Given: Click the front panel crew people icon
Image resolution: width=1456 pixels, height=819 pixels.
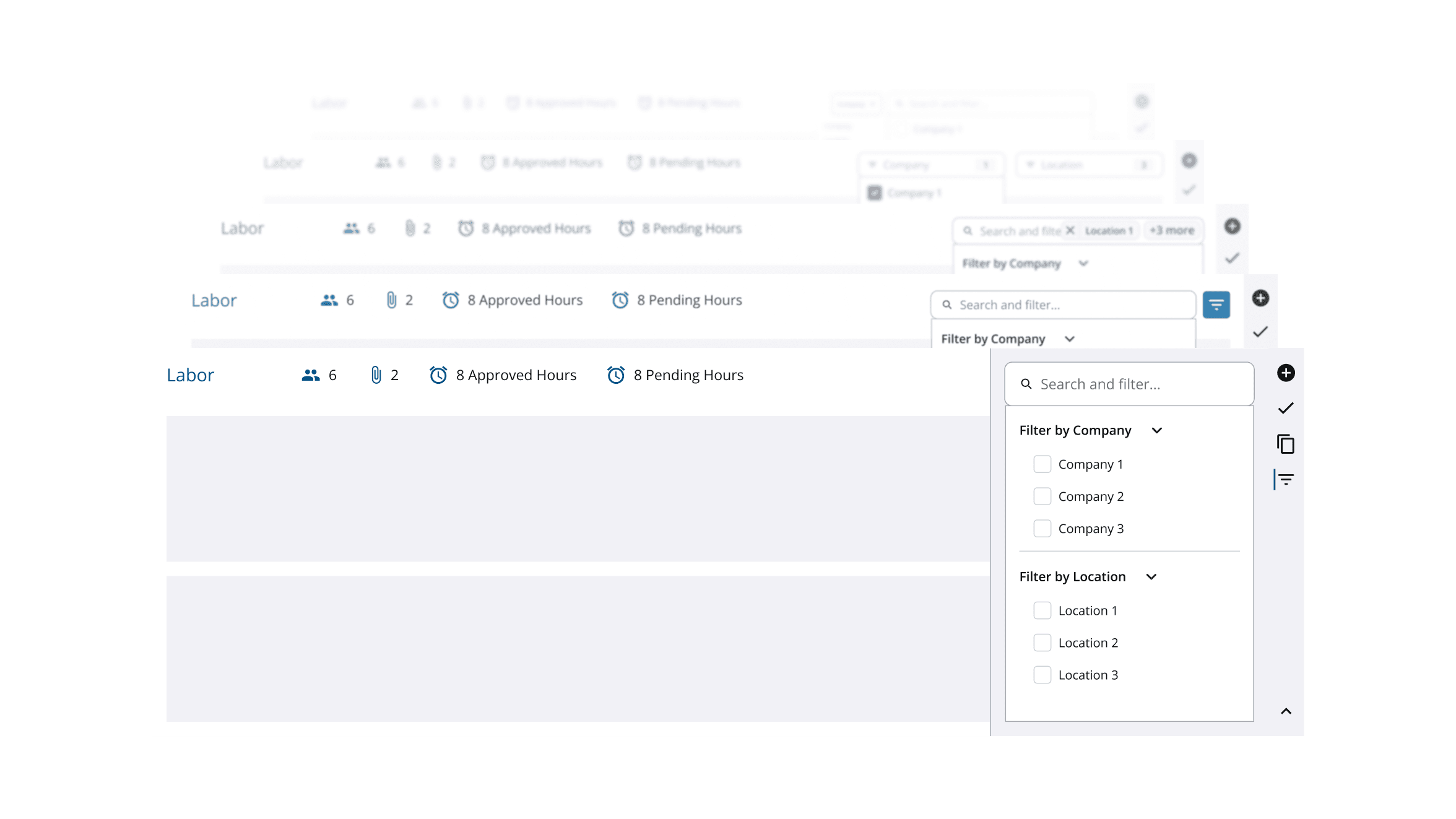Looking at the screenshot, I should click(311, 375).
